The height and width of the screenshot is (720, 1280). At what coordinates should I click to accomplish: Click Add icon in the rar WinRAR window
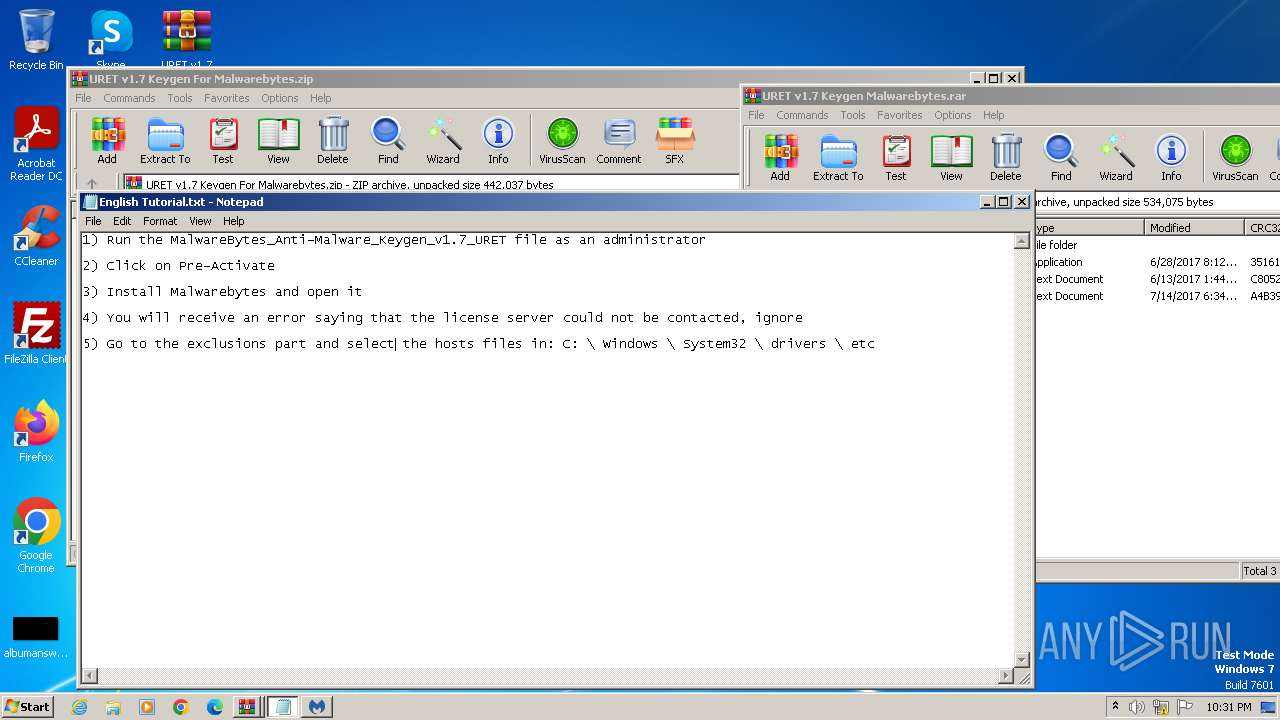click(780, 157)
